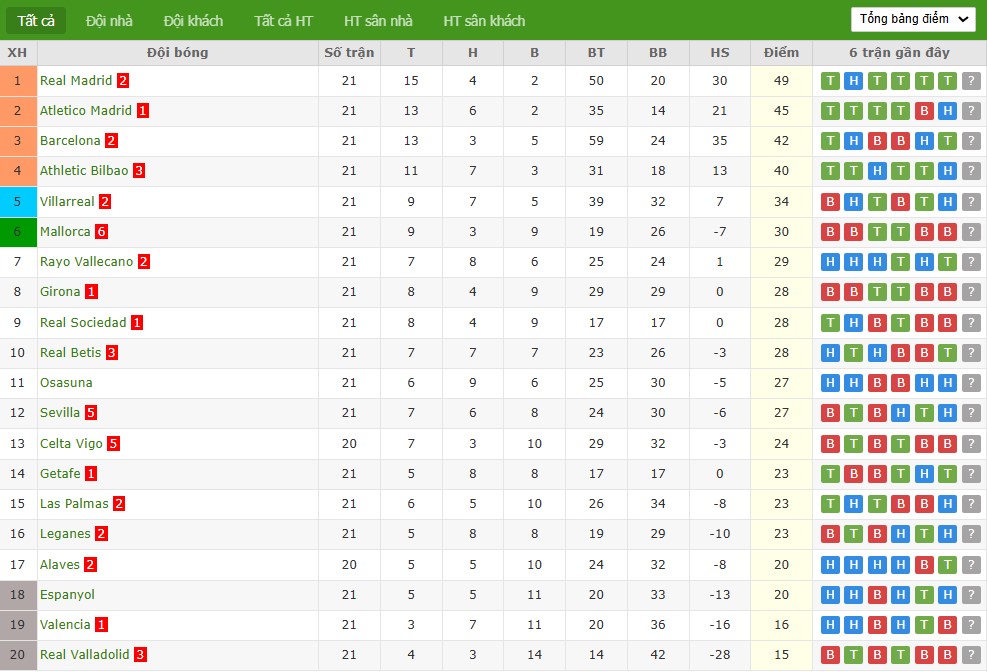
Task: Switch to the Đội khách tab
Action: point(193,21)
